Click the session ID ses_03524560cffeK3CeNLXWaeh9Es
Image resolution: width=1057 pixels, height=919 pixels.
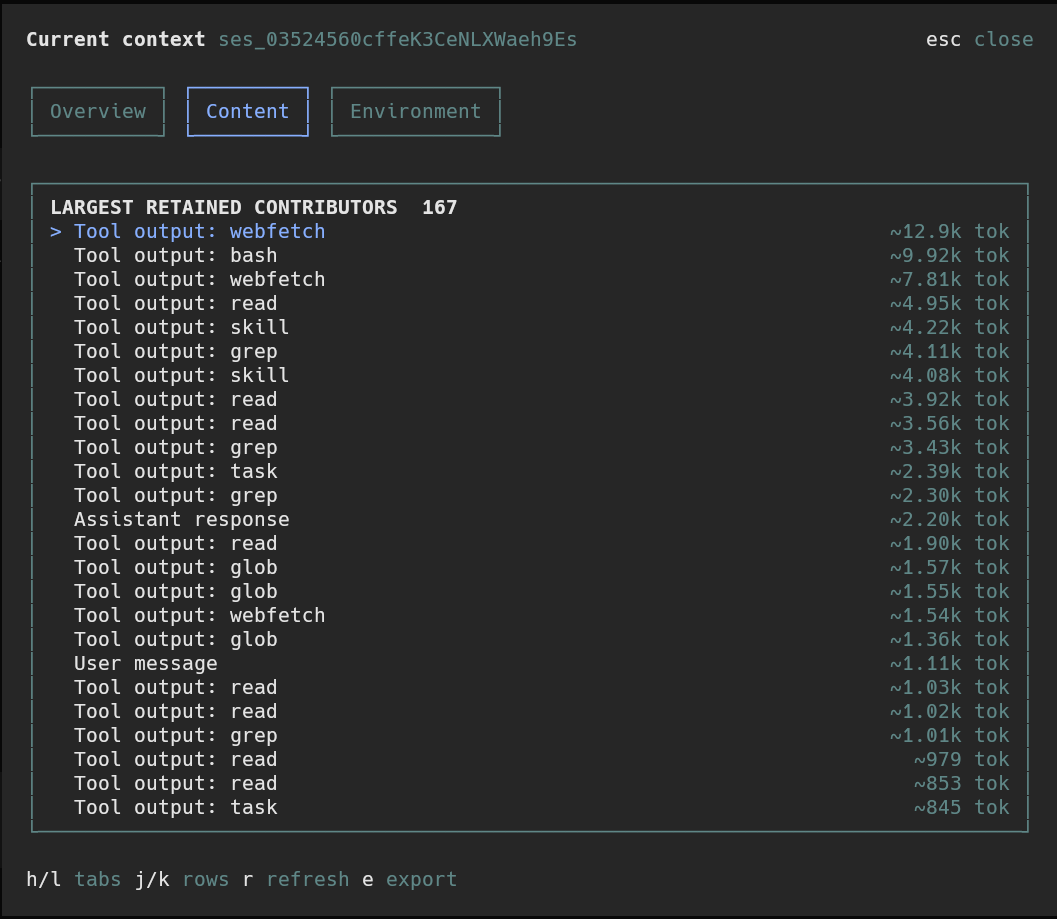coord(398,40)
